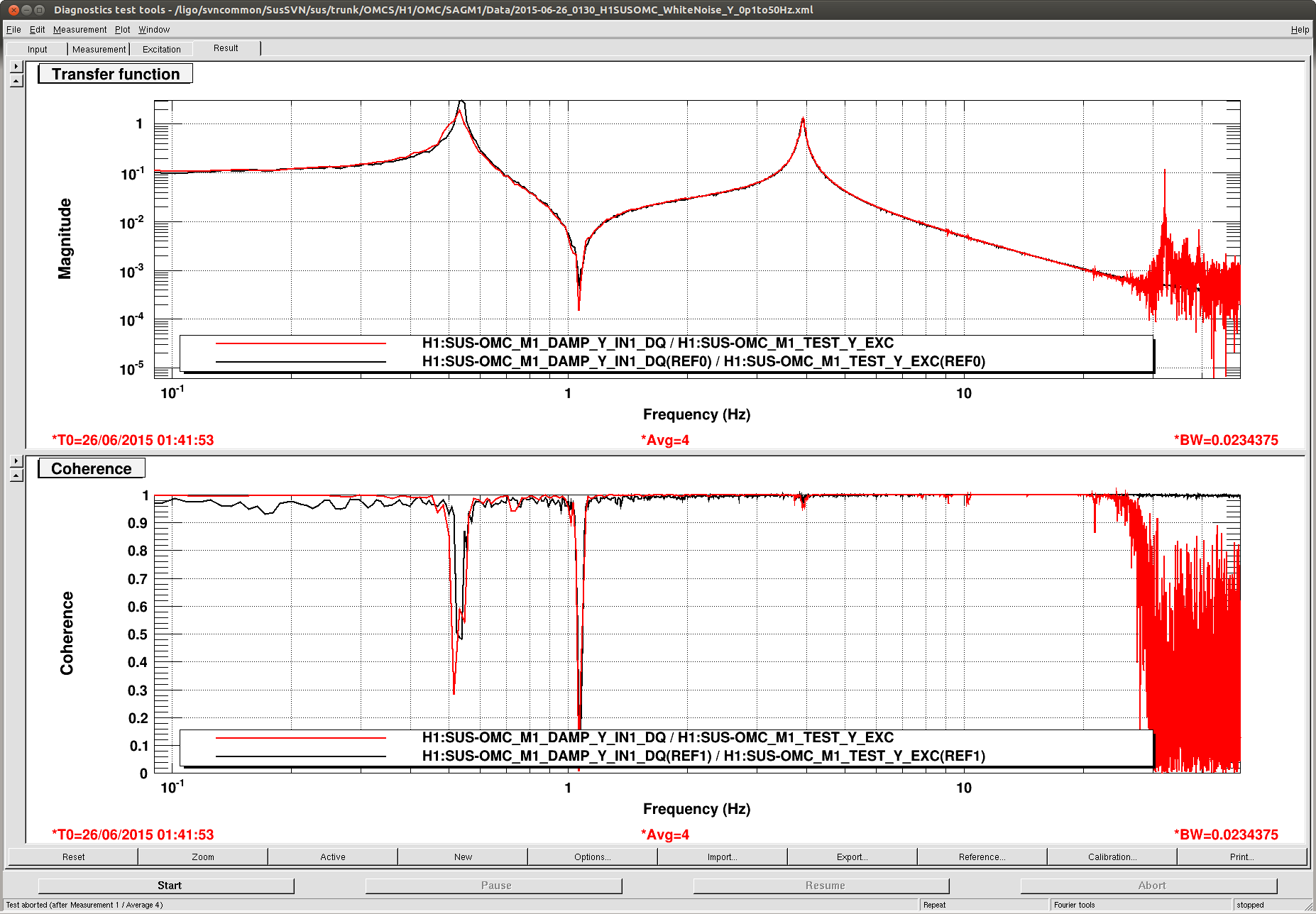Click Frequency (Hz) label under Transfer function plot
1316x914 pixels.
(696, 414)
